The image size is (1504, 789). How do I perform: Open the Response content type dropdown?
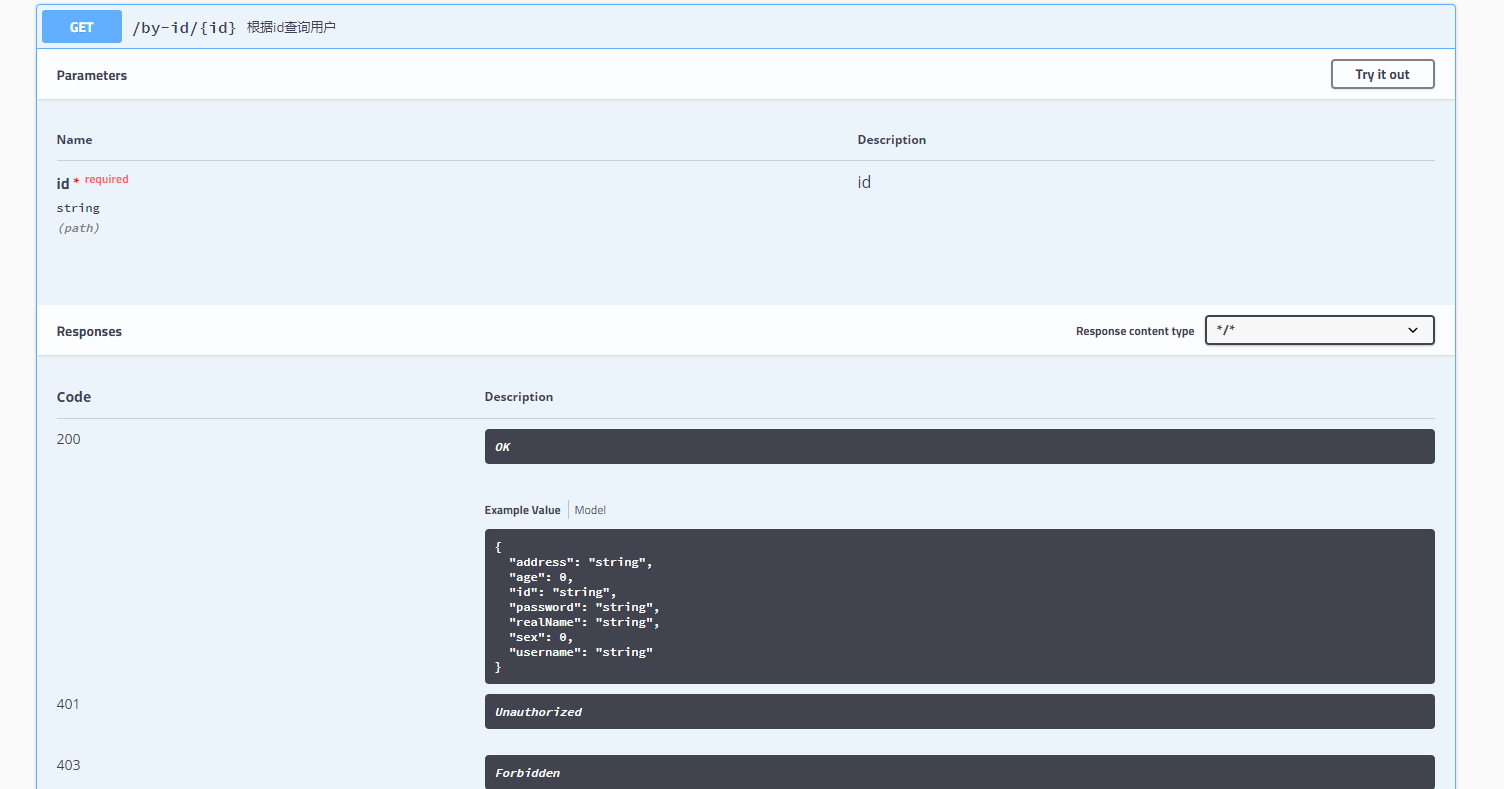[x=1319, y=330]
